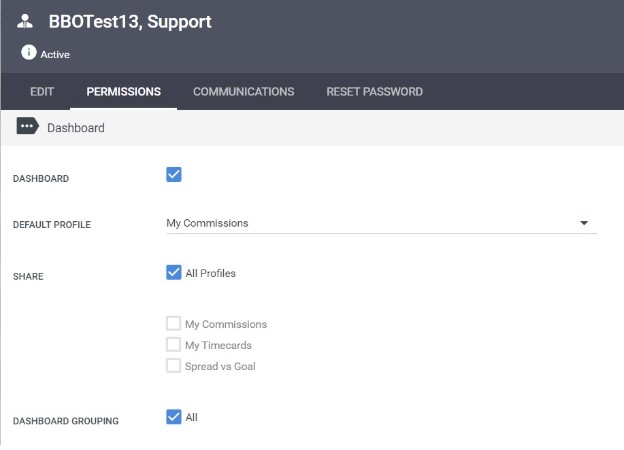The height and width of the screenshot is (450, 624).
Task: Click the info icon next to Active
Action: pos(29,52)
